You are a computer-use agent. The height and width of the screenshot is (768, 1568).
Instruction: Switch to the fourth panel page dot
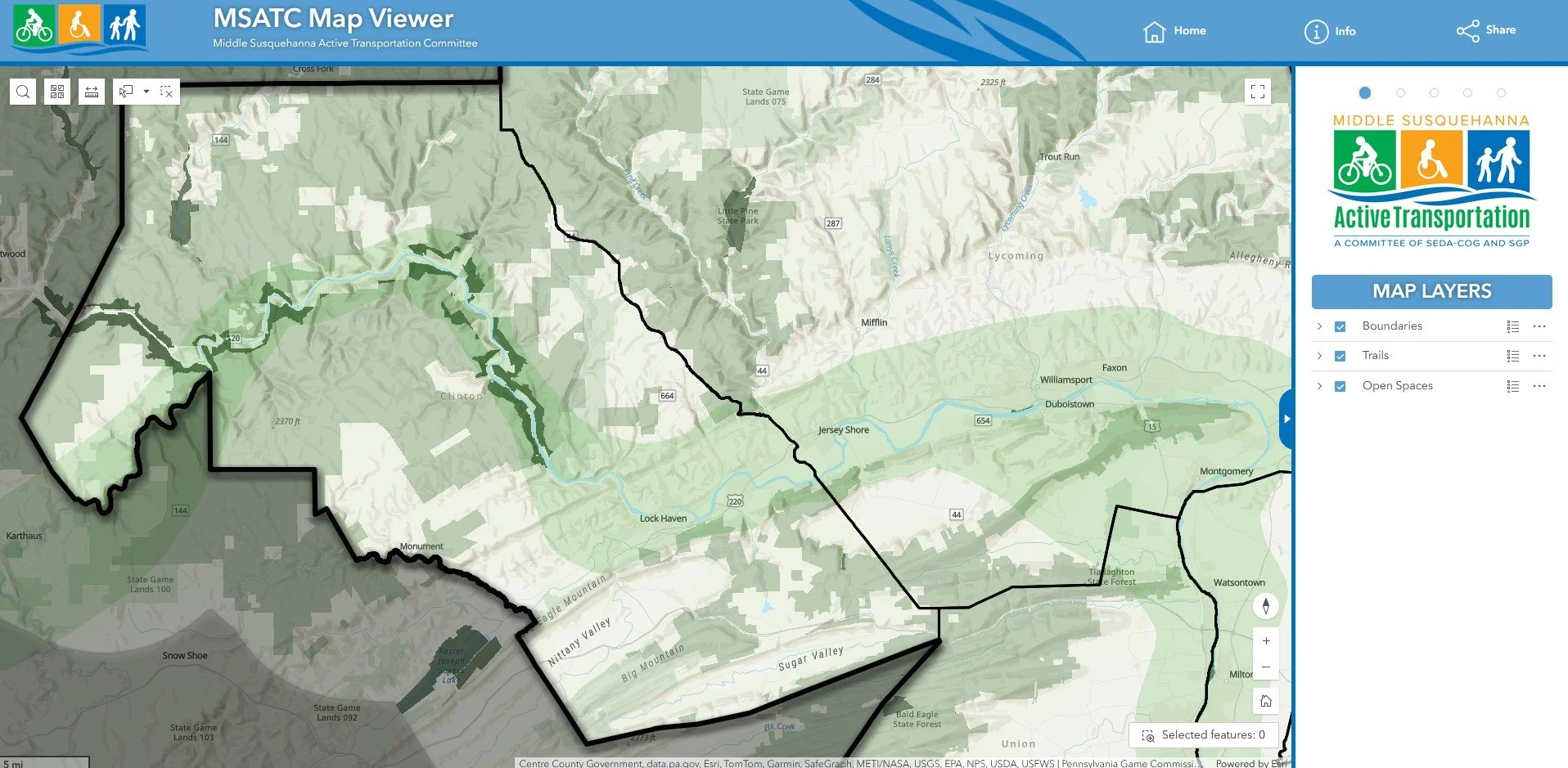click(x=1467, y=92)
